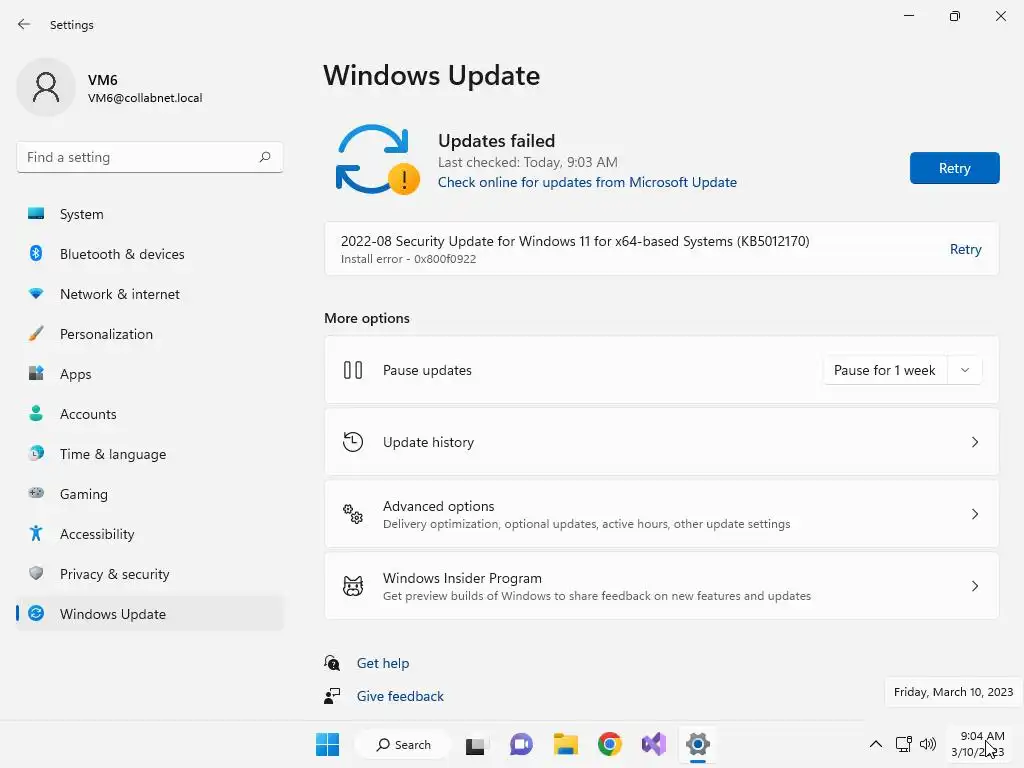The image size is (1024, 768).
Task: Open Google Chrome from the taskbar
Action: tap(609, 744)
